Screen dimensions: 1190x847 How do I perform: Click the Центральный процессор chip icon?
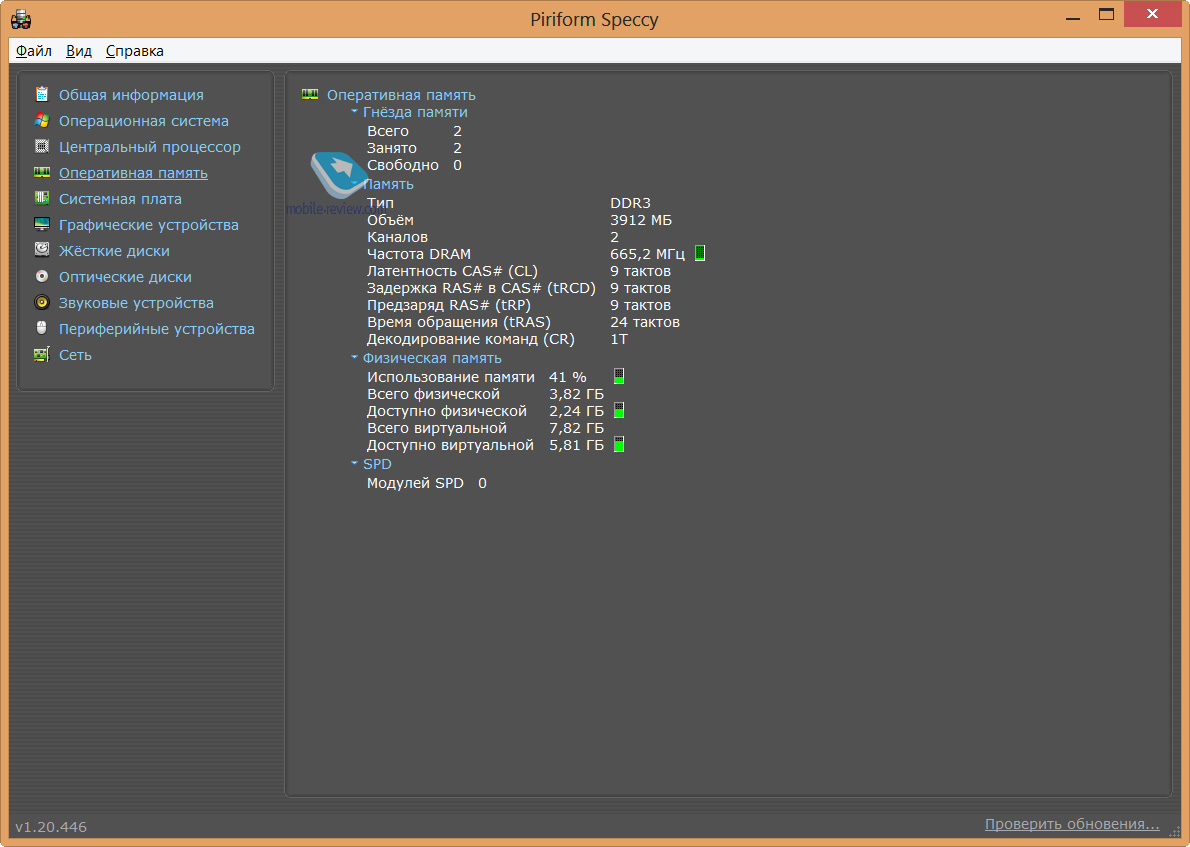pos(42,146)
